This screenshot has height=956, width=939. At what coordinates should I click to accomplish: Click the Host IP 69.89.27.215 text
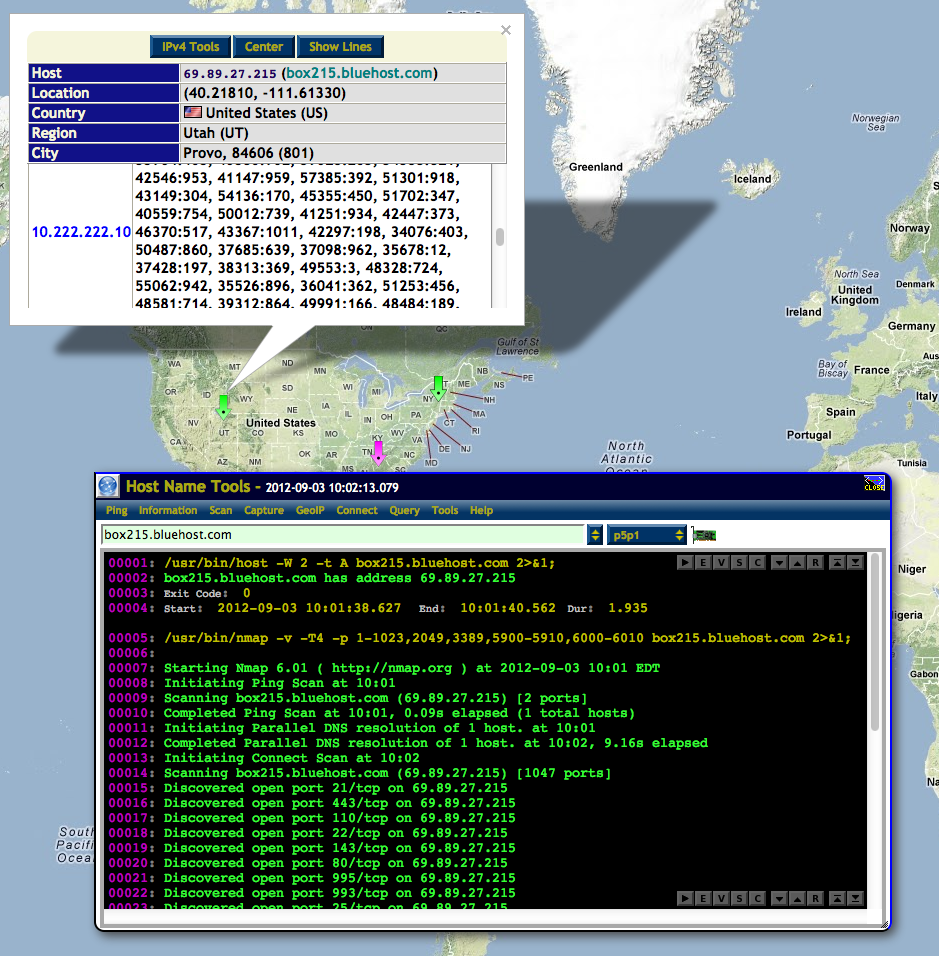click(230, 74)
